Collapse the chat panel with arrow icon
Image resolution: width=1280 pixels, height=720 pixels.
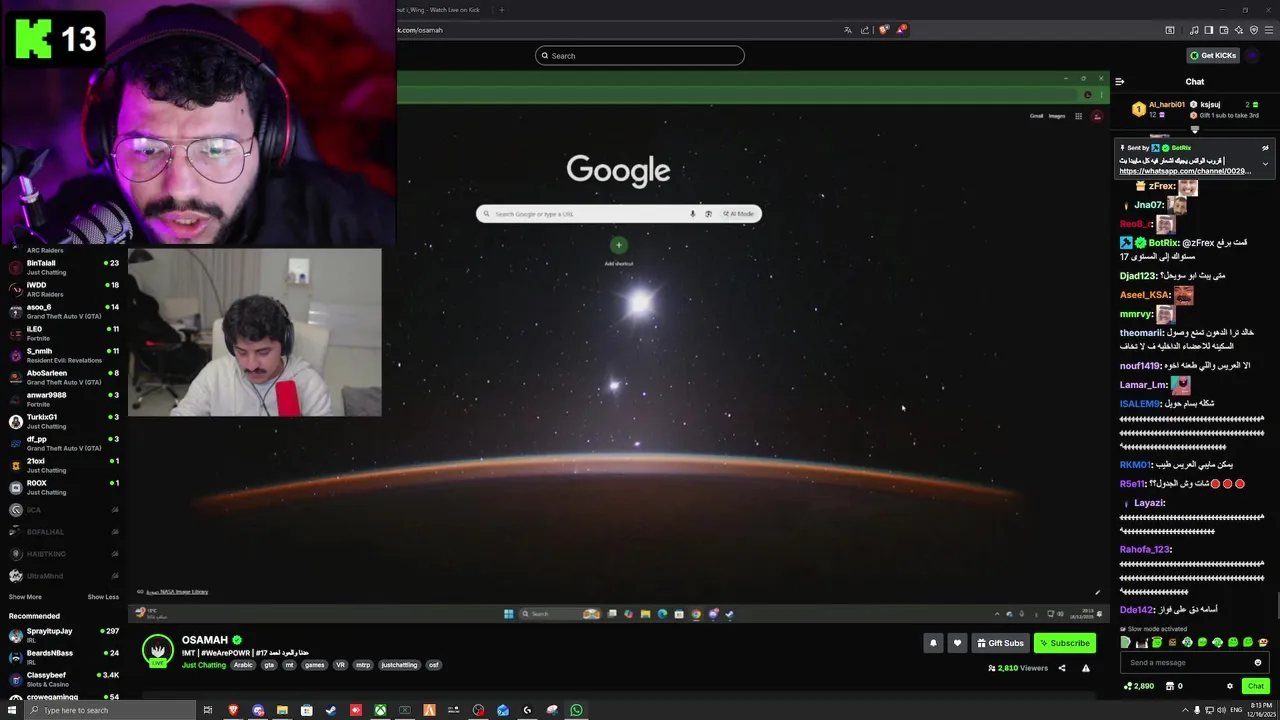[x=1120, y=81]
